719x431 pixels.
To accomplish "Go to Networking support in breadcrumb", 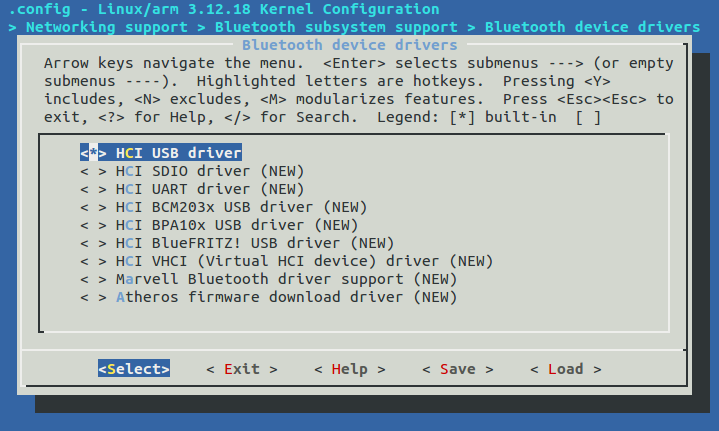I will point(107,27).
